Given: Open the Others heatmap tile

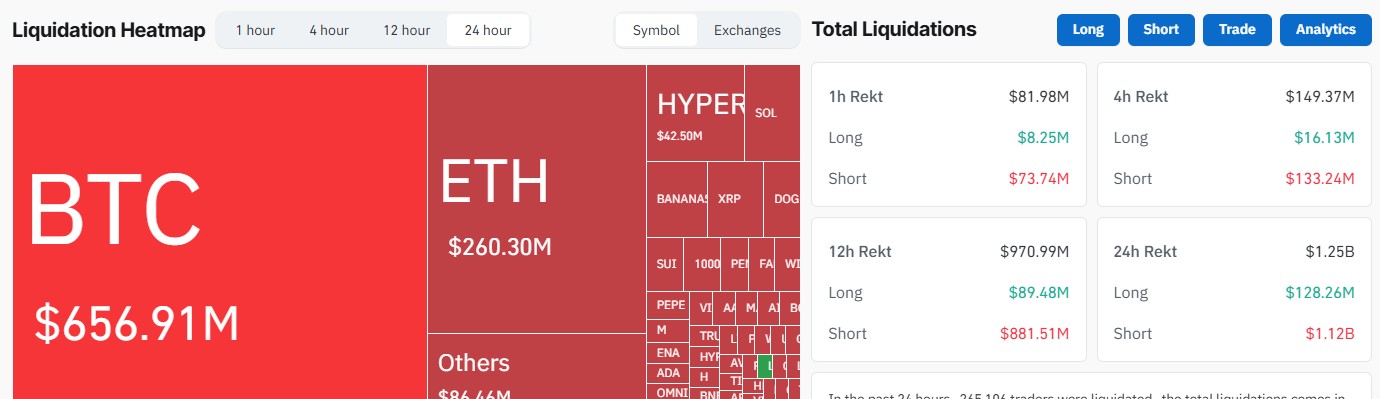Looking at the screenshot, I should pos(537,367).
